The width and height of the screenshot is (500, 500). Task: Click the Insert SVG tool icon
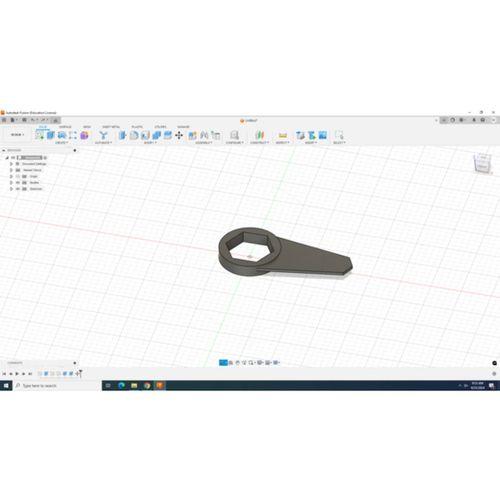click(x=312, y=135)
